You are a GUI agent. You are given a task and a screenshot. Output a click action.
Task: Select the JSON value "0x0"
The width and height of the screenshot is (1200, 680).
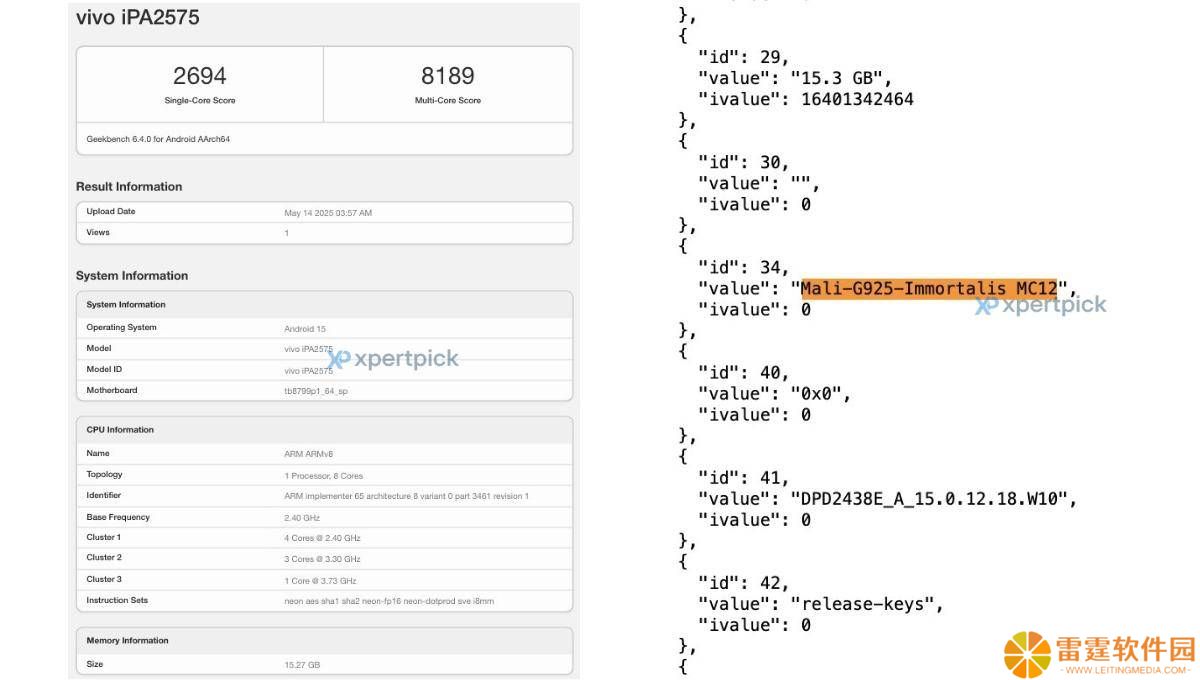[820, 393]
